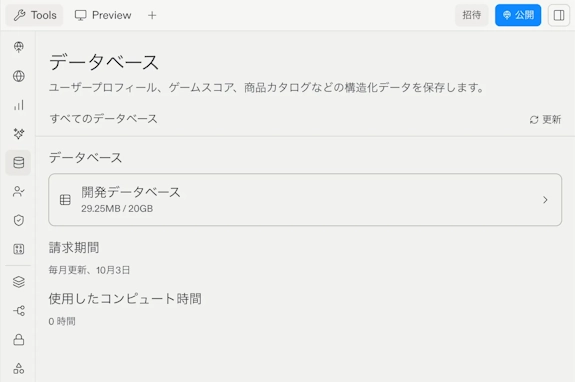Click the sparkles sidebar icon

pos(19,133)
